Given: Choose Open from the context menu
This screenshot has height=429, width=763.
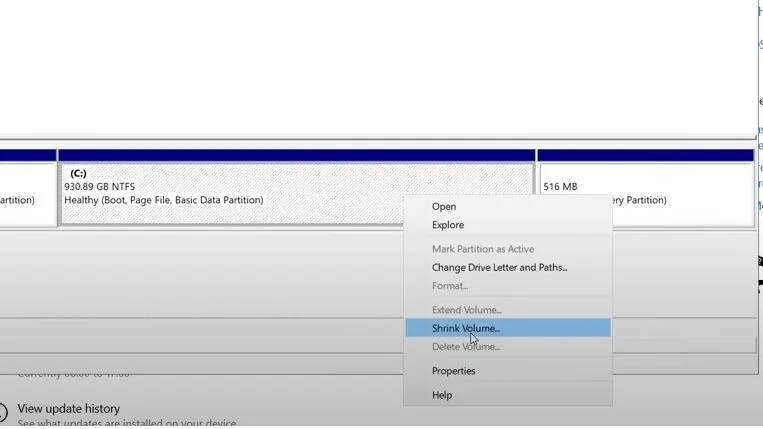Looking at the screenshot, I should tap(508, 206).
